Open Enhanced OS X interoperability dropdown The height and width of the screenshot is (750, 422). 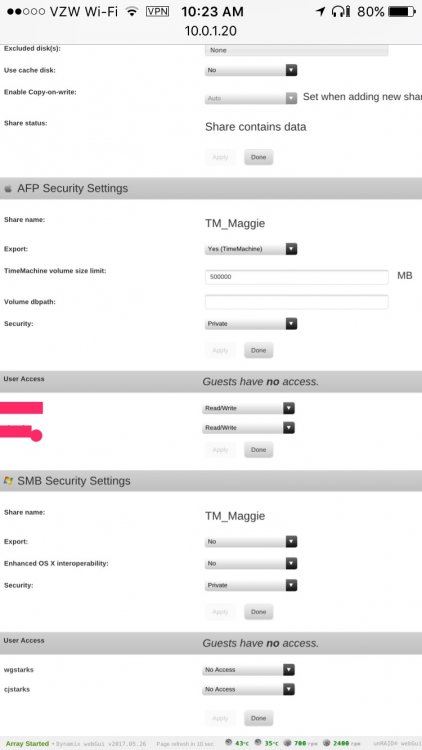[x=251, y=563]
